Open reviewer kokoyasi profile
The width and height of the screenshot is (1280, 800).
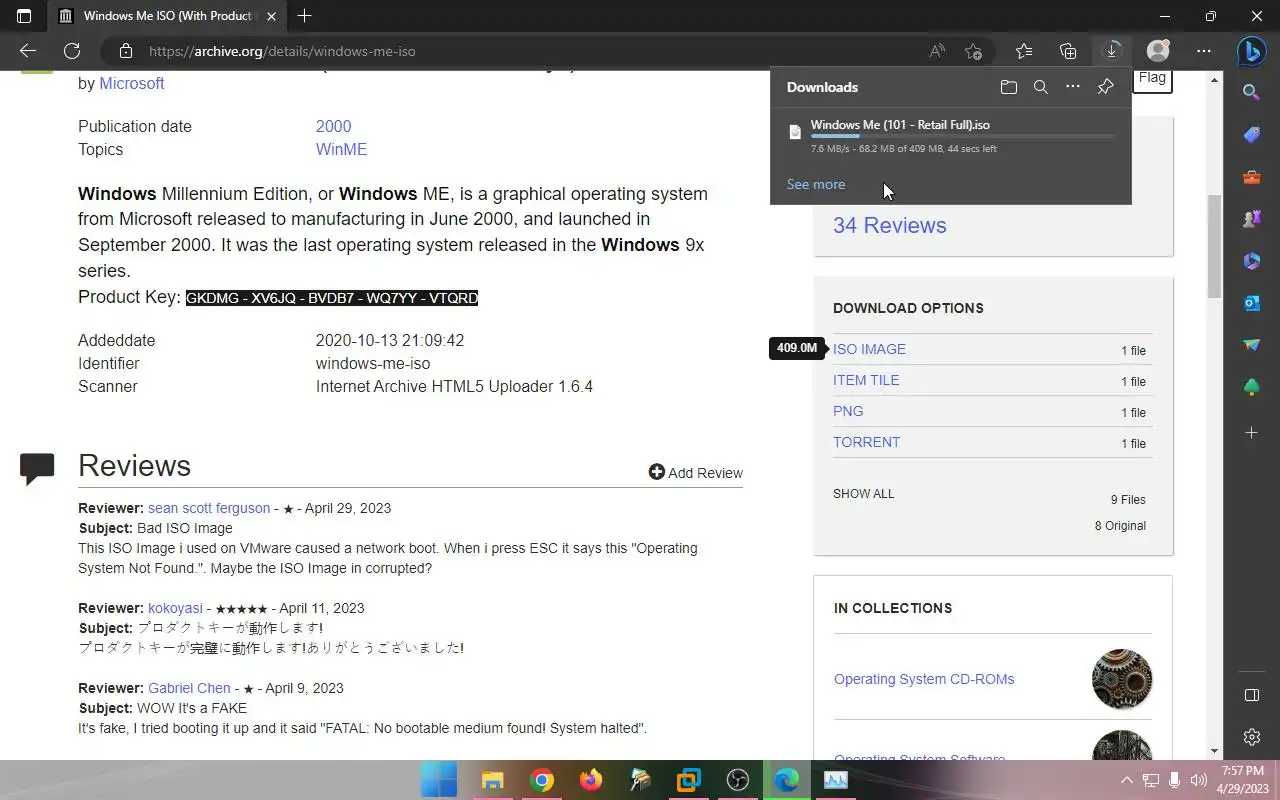coord(175,608)
